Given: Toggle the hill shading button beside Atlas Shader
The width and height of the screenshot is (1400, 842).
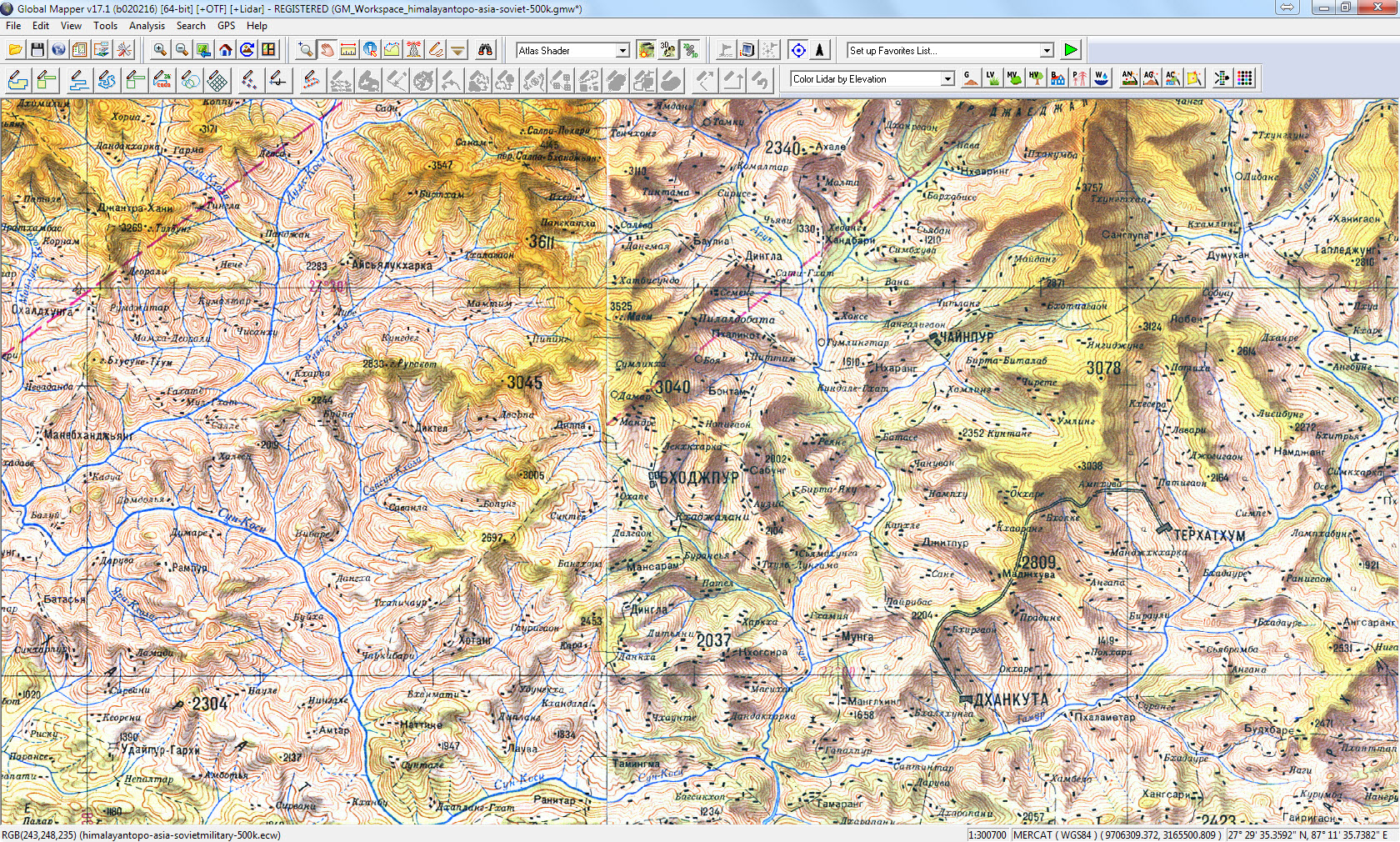Looking at the screenshot, I should point(646,51).
